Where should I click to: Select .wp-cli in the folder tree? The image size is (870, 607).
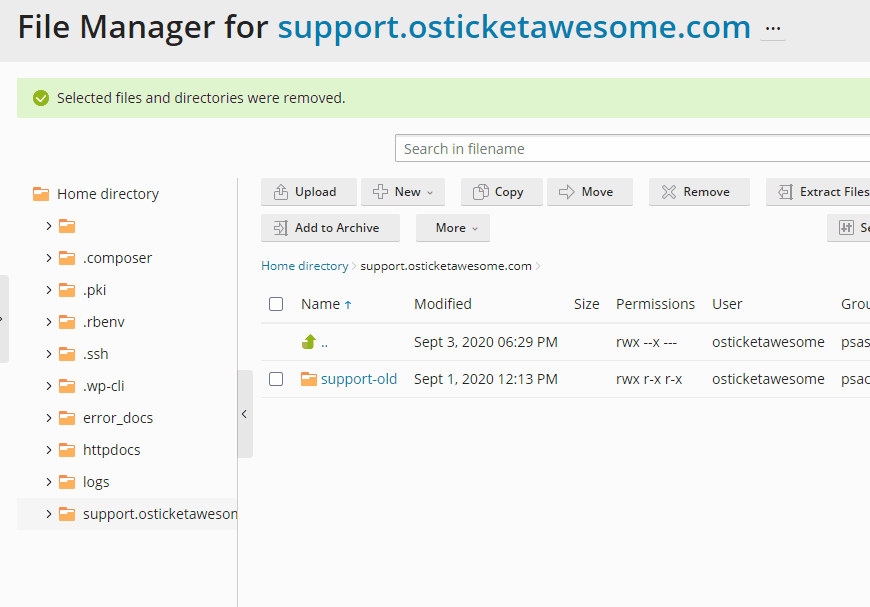coord(103,386)
